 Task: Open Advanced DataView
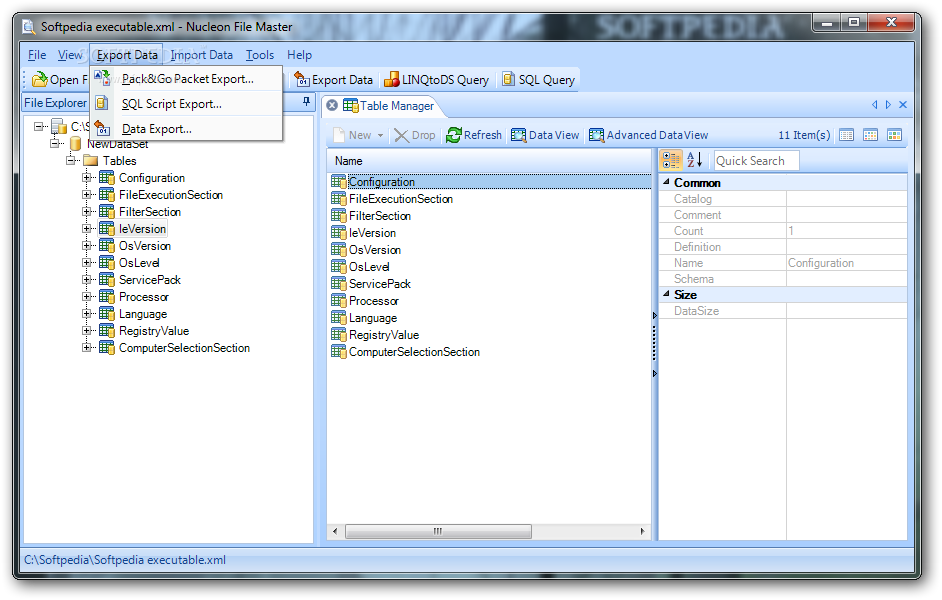[x=649, y=135]
